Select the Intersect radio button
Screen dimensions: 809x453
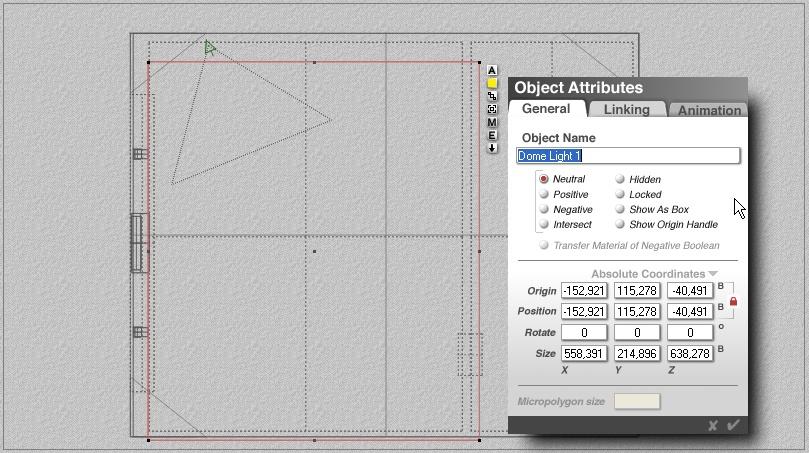(544, 224)
